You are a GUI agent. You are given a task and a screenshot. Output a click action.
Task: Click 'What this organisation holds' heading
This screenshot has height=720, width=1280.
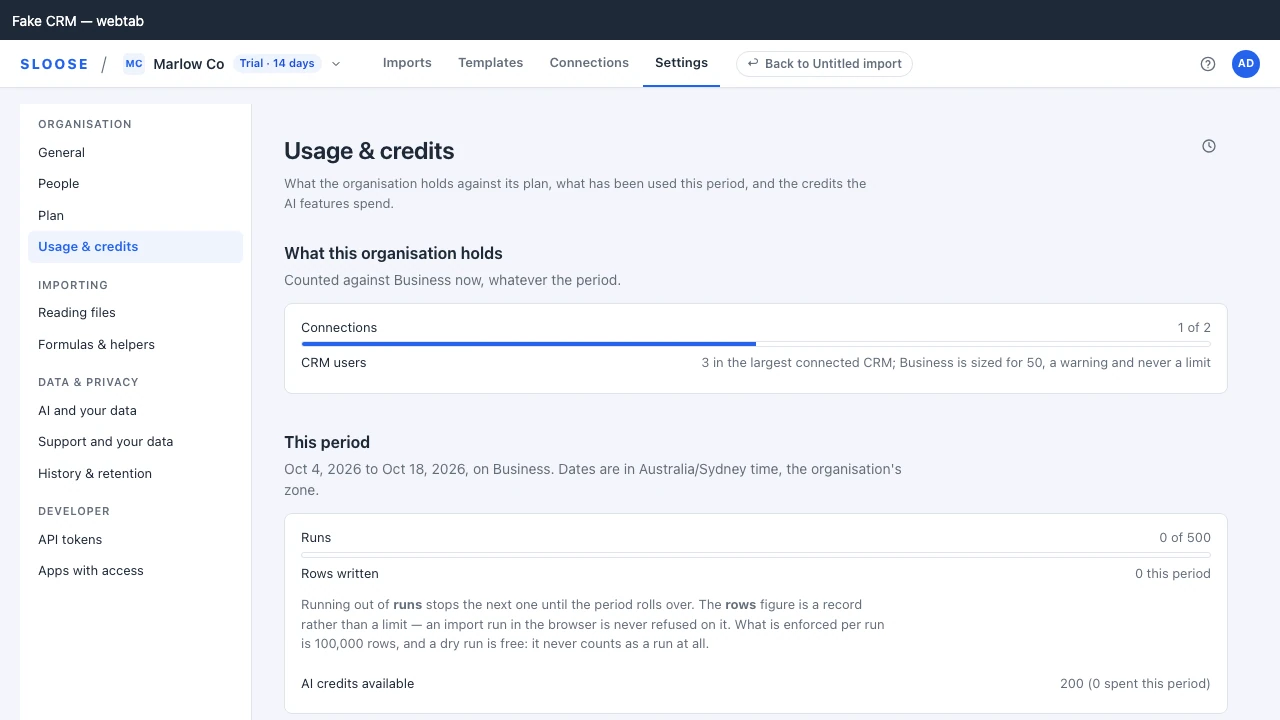[393, 253]
